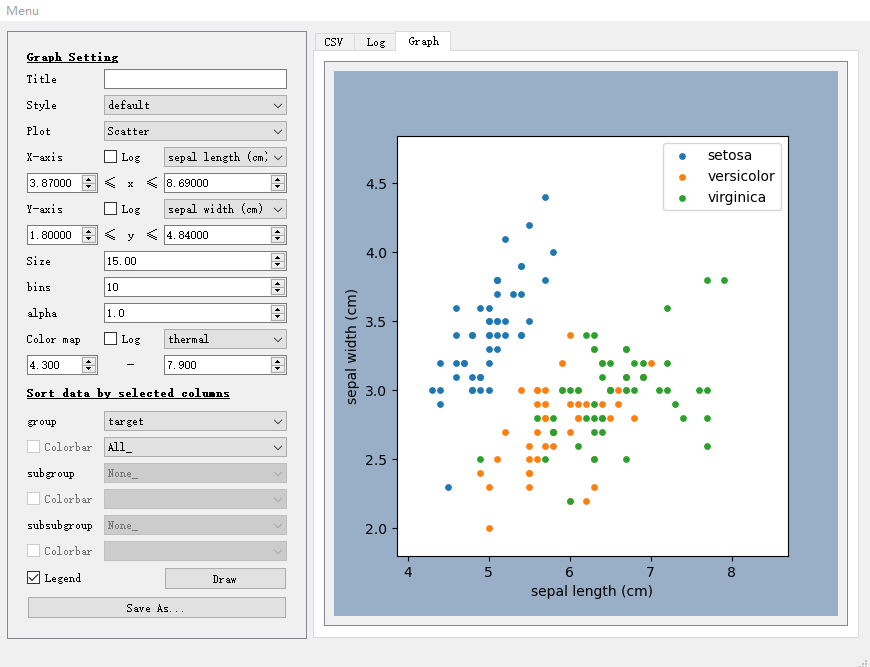Viewport: 870px width, 667px height.
Task: Click the "sepal width (cm)" y-axis label
Action: click(x=351, y=347)
